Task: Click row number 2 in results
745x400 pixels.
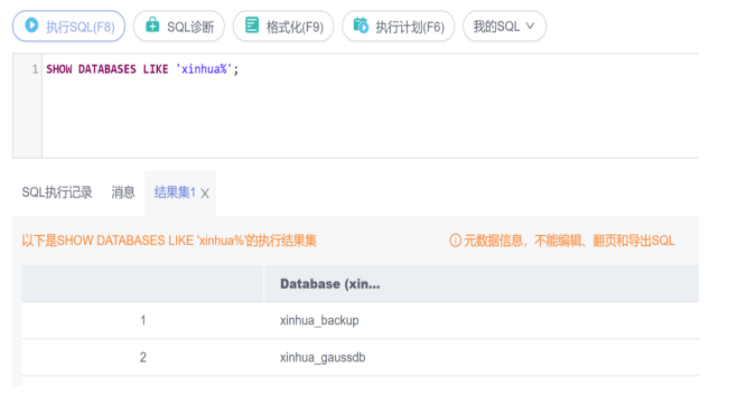Action: pos(143,357)
